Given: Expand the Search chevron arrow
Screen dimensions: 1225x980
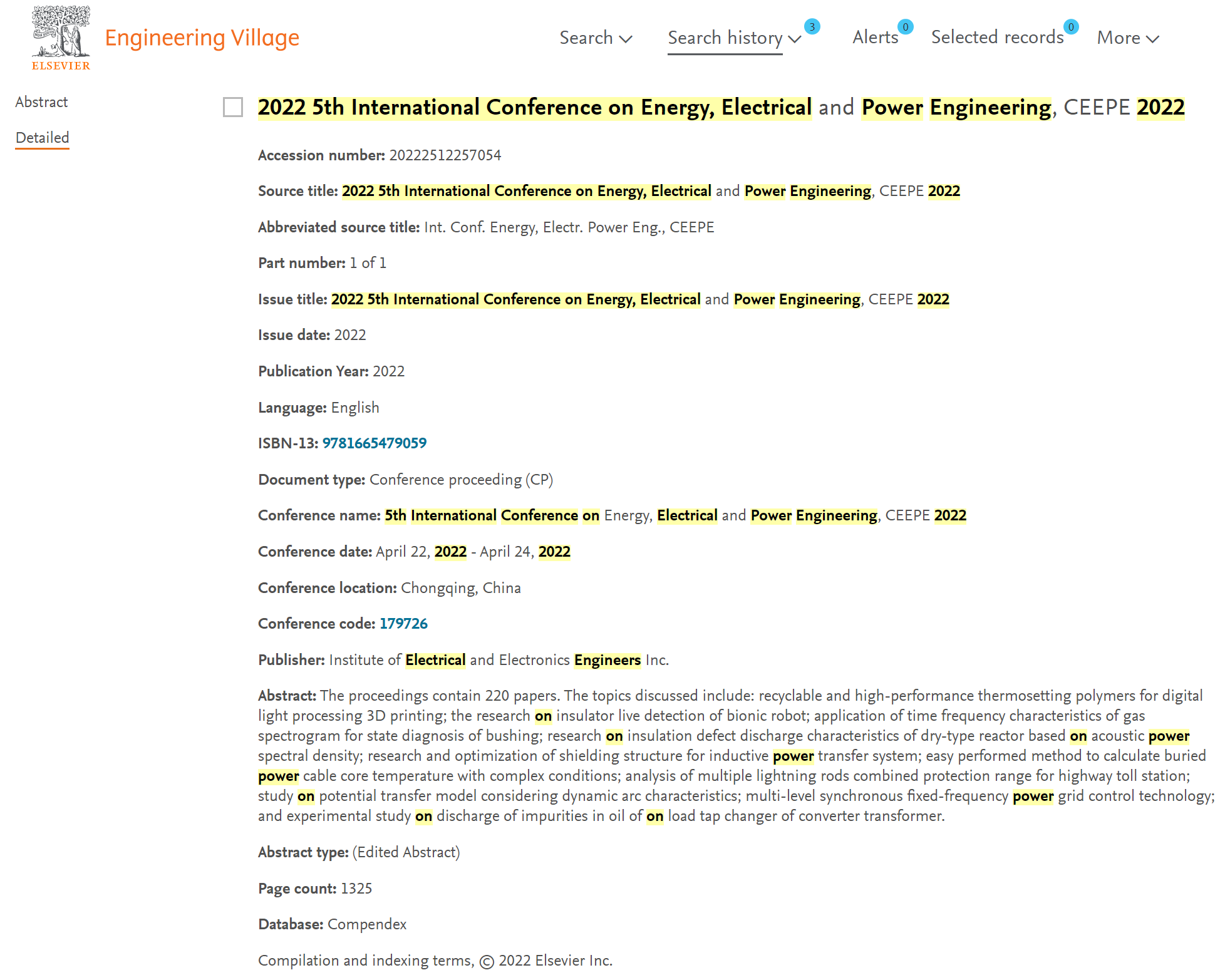Looking at the screenshot, I should tap(626, 39).
